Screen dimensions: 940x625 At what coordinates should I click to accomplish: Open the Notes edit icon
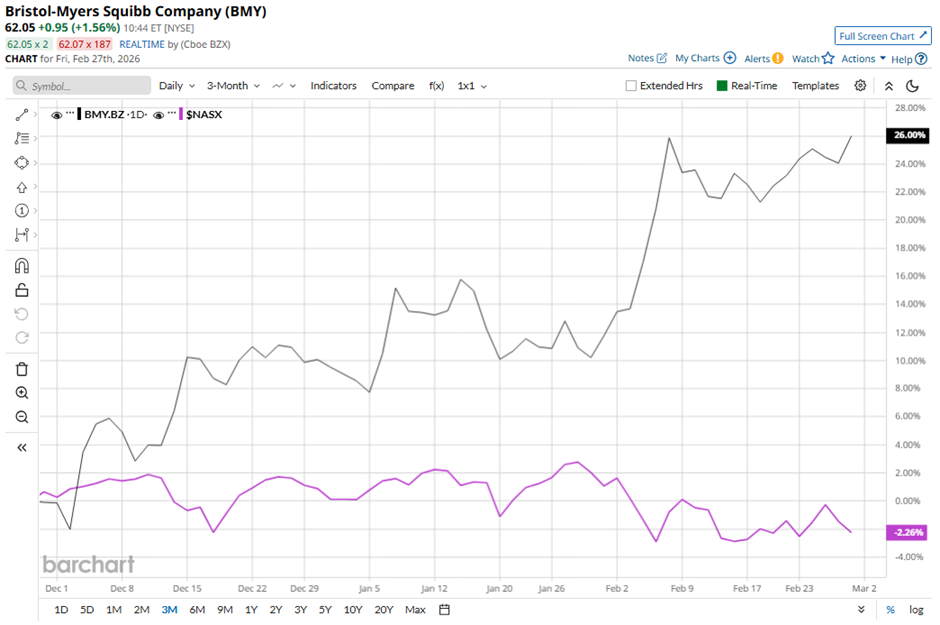click(662, 58)
